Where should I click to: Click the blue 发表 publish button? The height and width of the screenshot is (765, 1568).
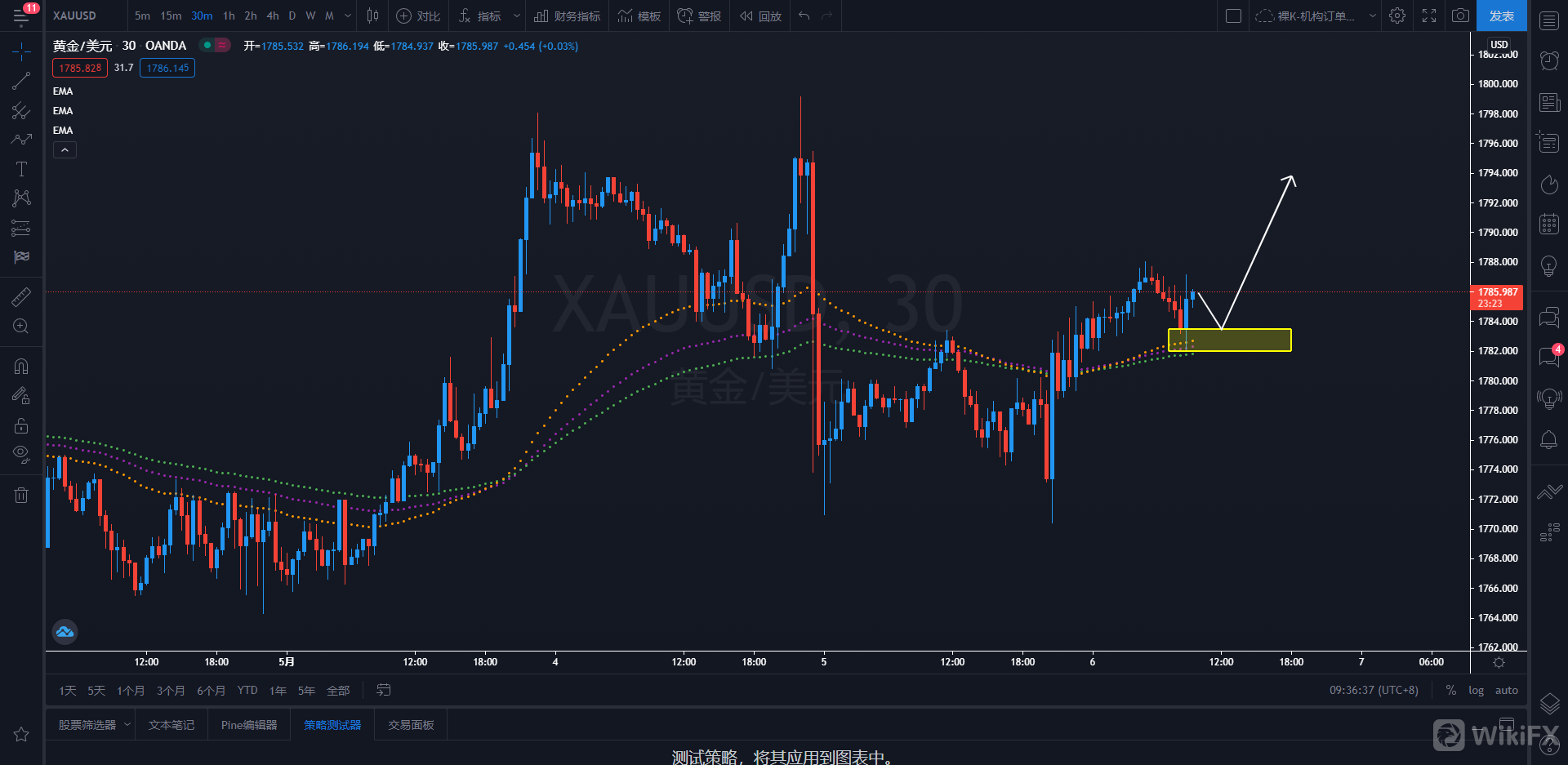pos(1501,16)
